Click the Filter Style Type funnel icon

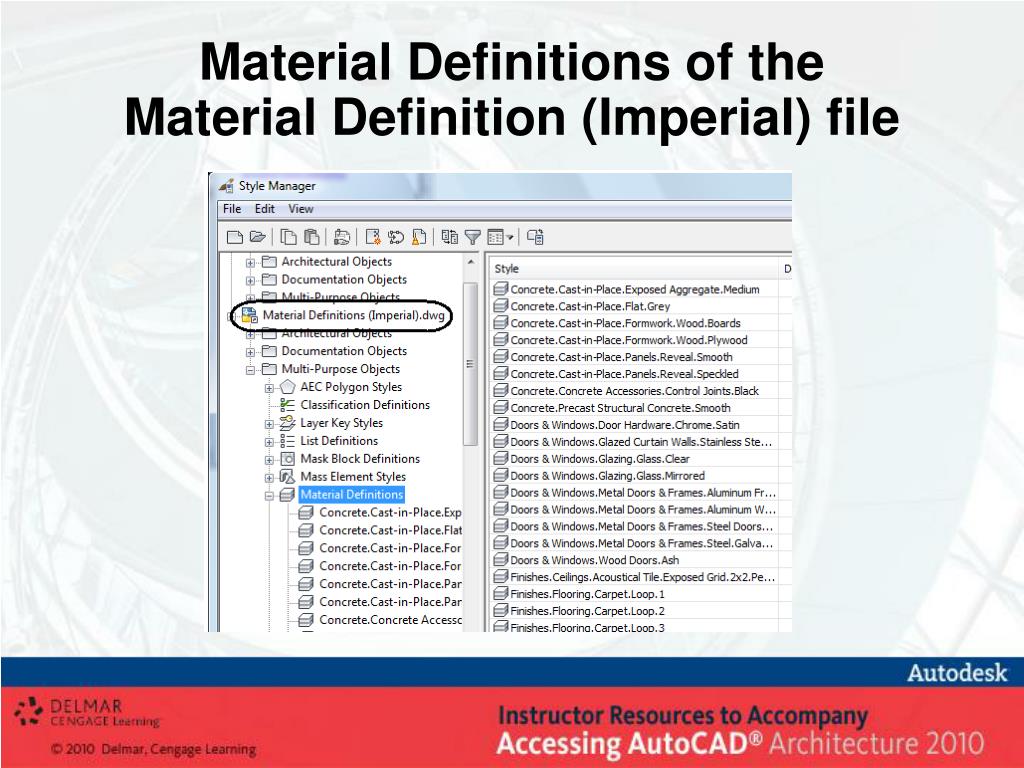[x=473, y=237]
